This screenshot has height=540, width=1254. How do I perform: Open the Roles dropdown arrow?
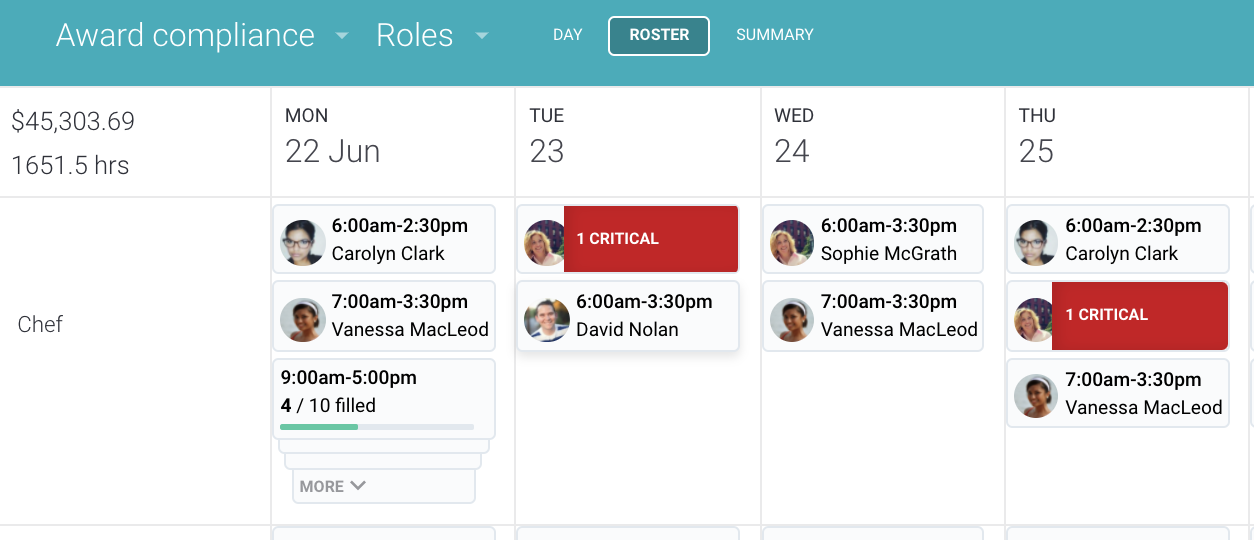[x=482, y=36]
